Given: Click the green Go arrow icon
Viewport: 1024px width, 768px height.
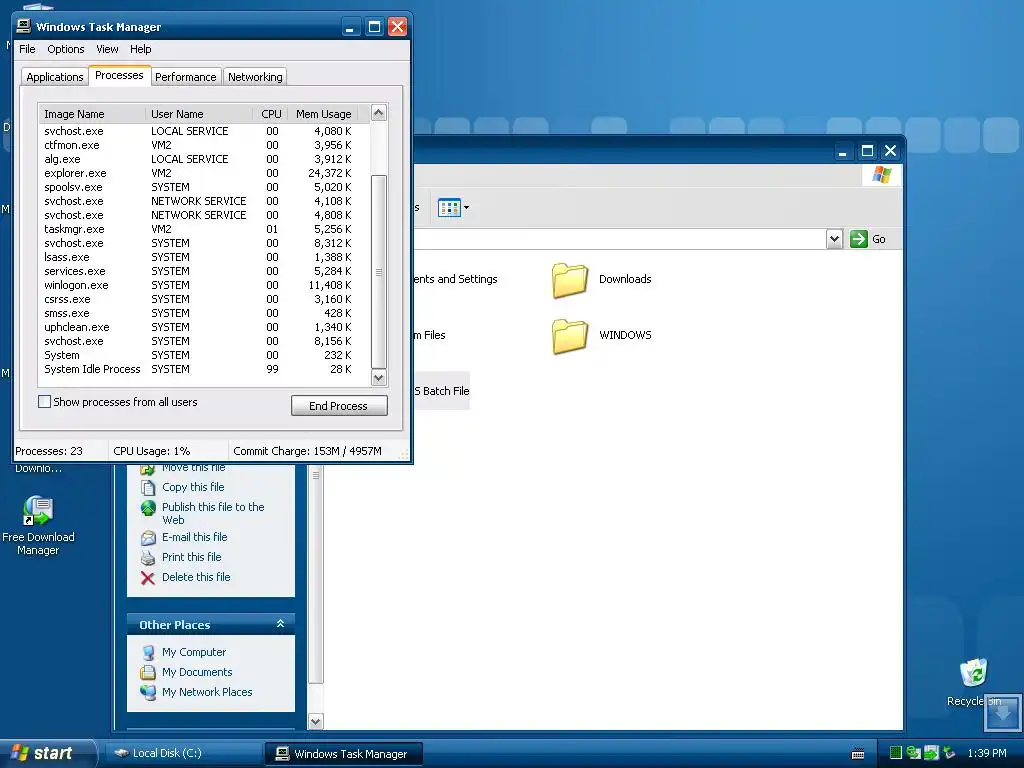Looking at the screenshot, I should 858,239.
